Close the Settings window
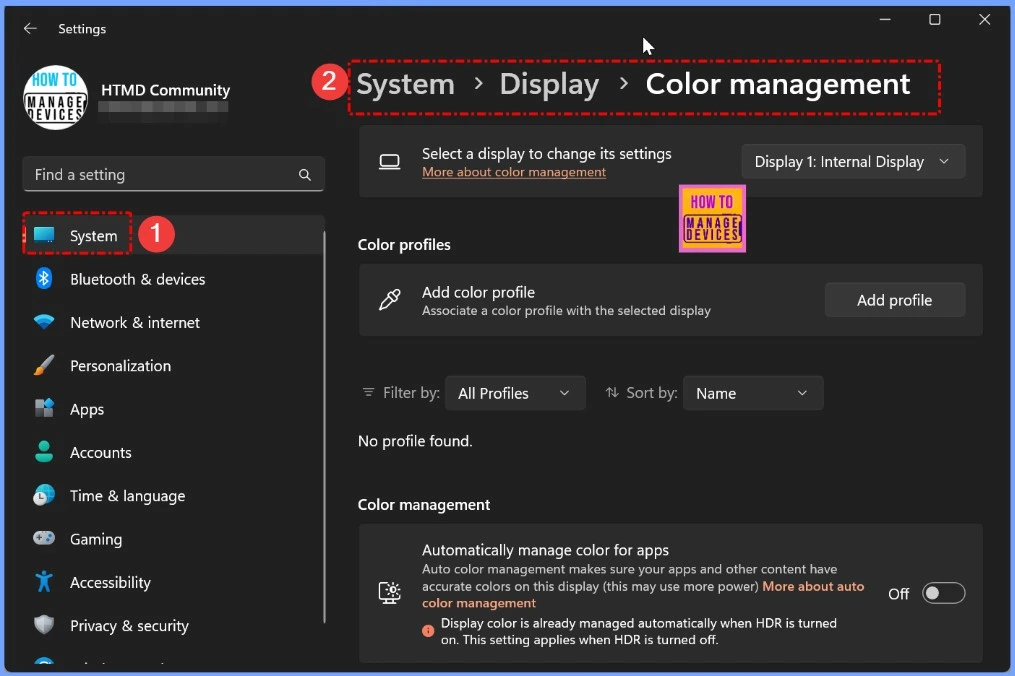The height and width of the screenshot is (676, 1015). 985,19
